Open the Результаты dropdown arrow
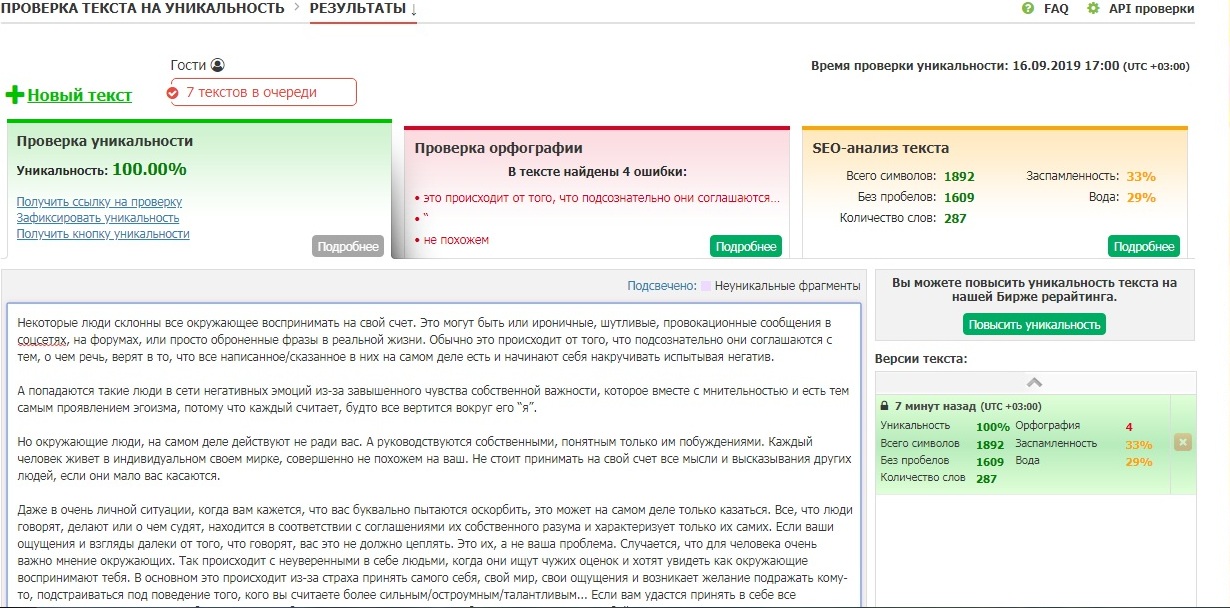 (414, 9)
